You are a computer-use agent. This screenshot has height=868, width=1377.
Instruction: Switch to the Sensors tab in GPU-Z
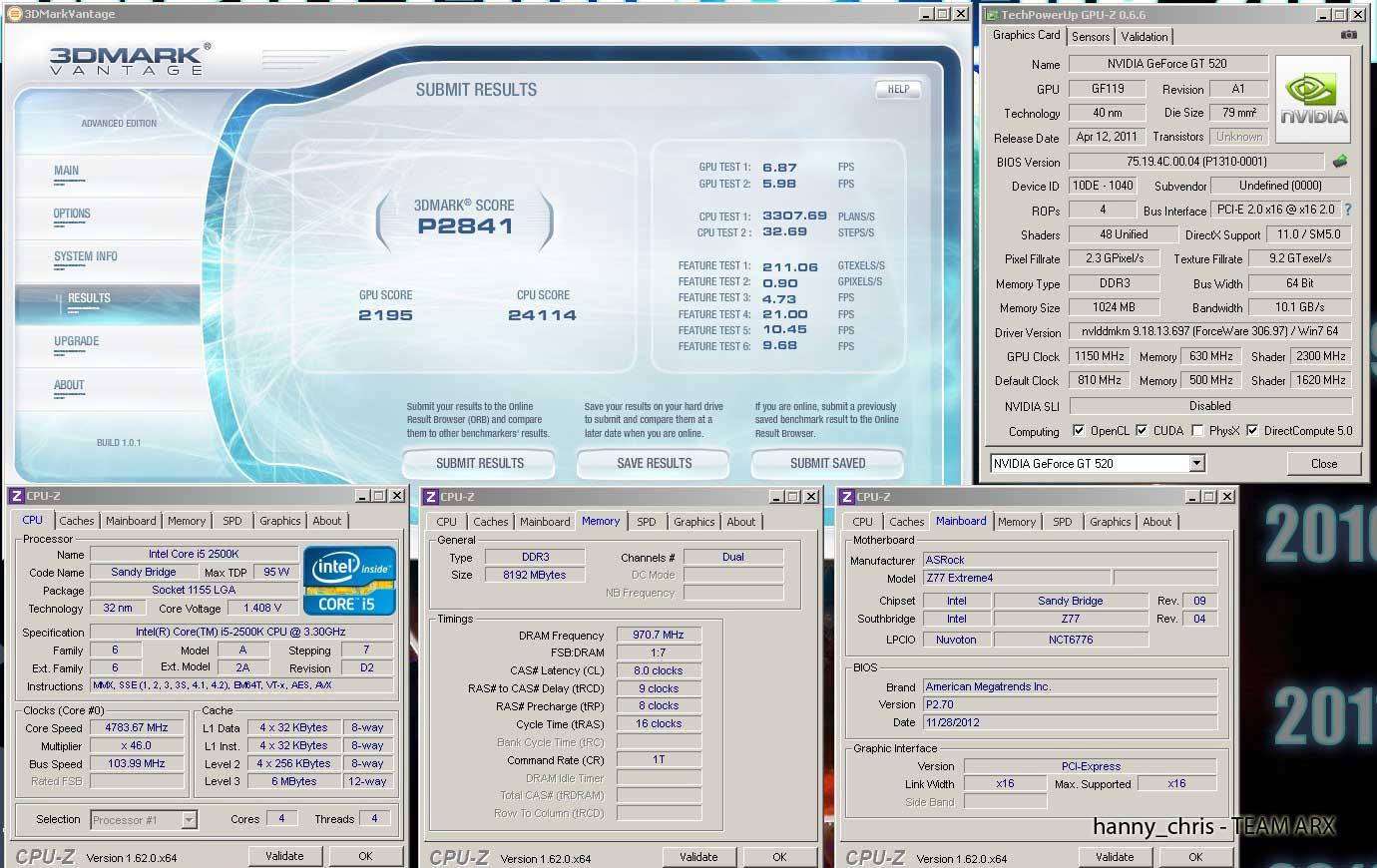pyautogui.click(x=1091, y=36)
